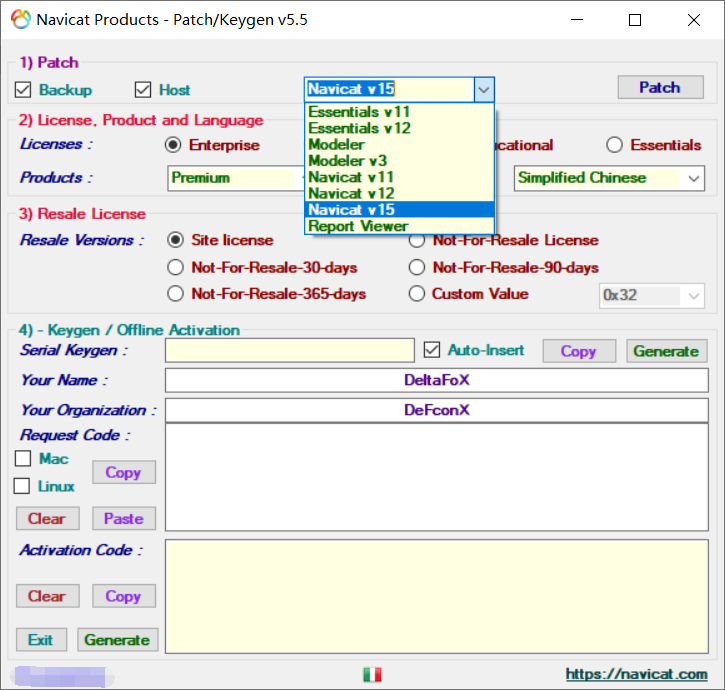
Task: Choose Not-For-Resale-30-days option
Action: click(x=175, y=267)
